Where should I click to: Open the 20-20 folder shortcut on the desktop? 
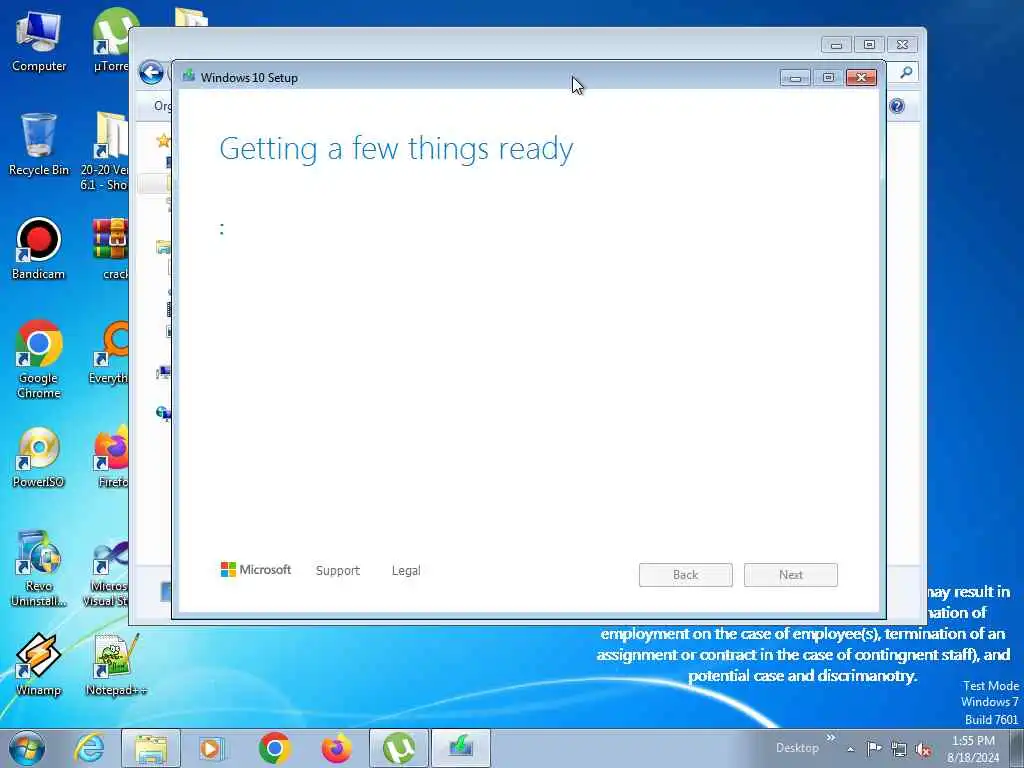point(104,151)
